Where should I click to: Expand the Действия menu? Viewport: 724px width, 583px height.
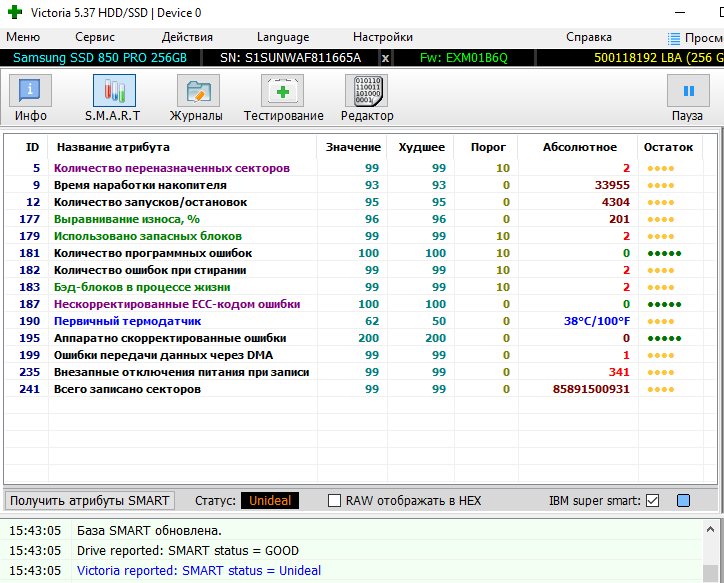click(186, 37)
